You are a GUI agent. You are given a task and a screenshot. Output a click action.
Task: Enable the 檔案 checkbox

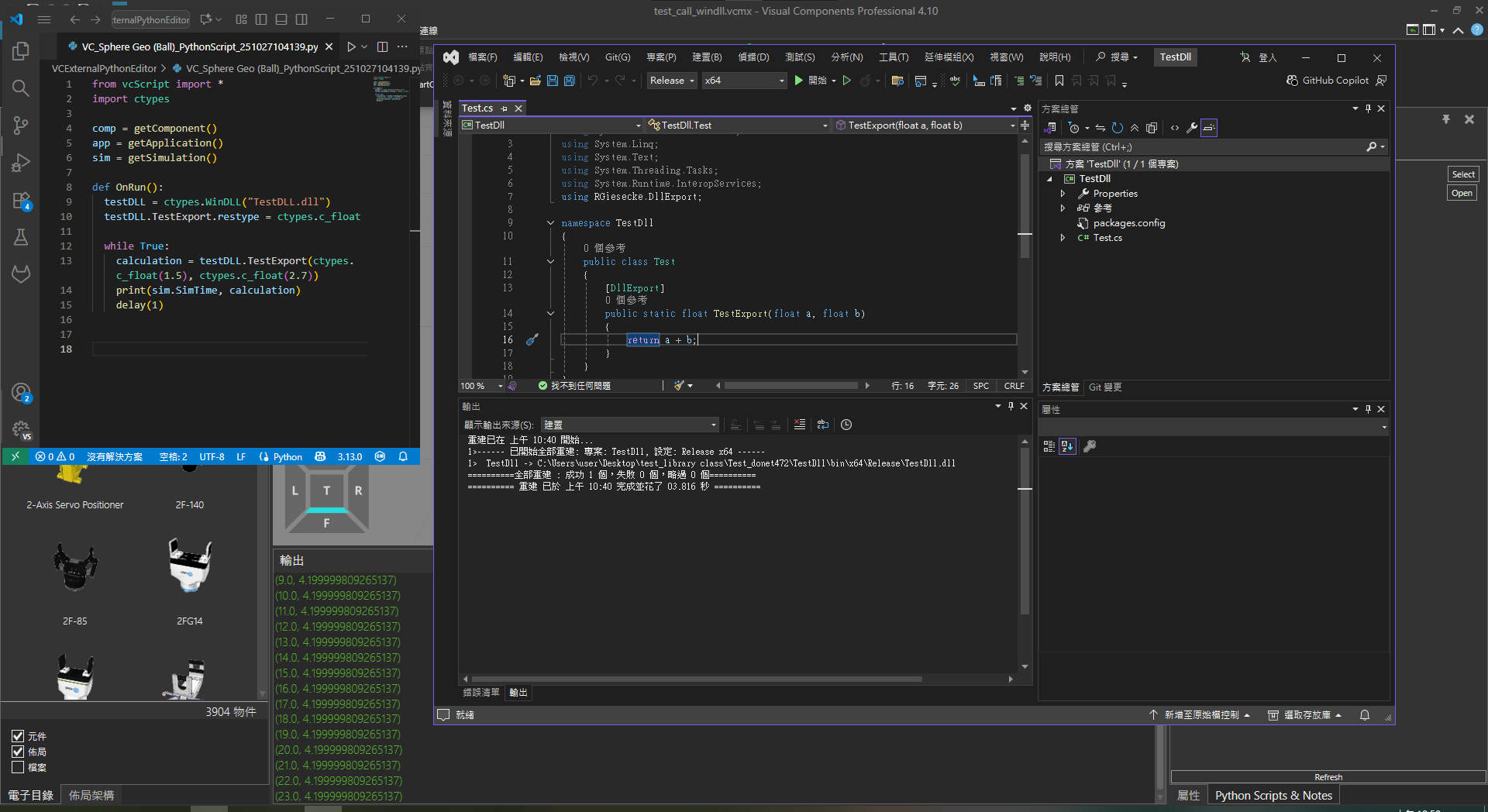coord(18,767)
